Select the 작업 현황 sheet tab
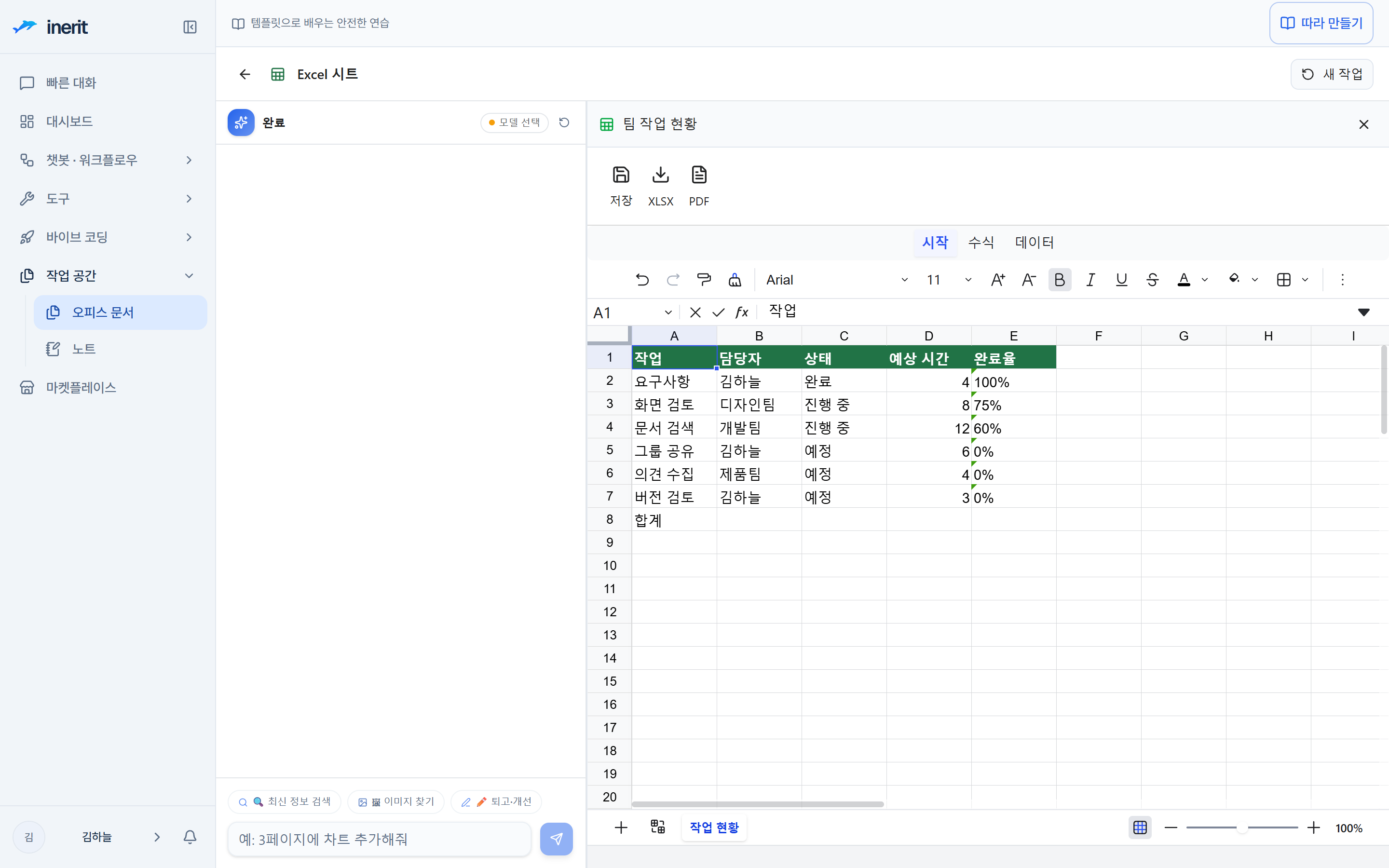This screenshot has width=1389, height=868. [x=714, y=827]
